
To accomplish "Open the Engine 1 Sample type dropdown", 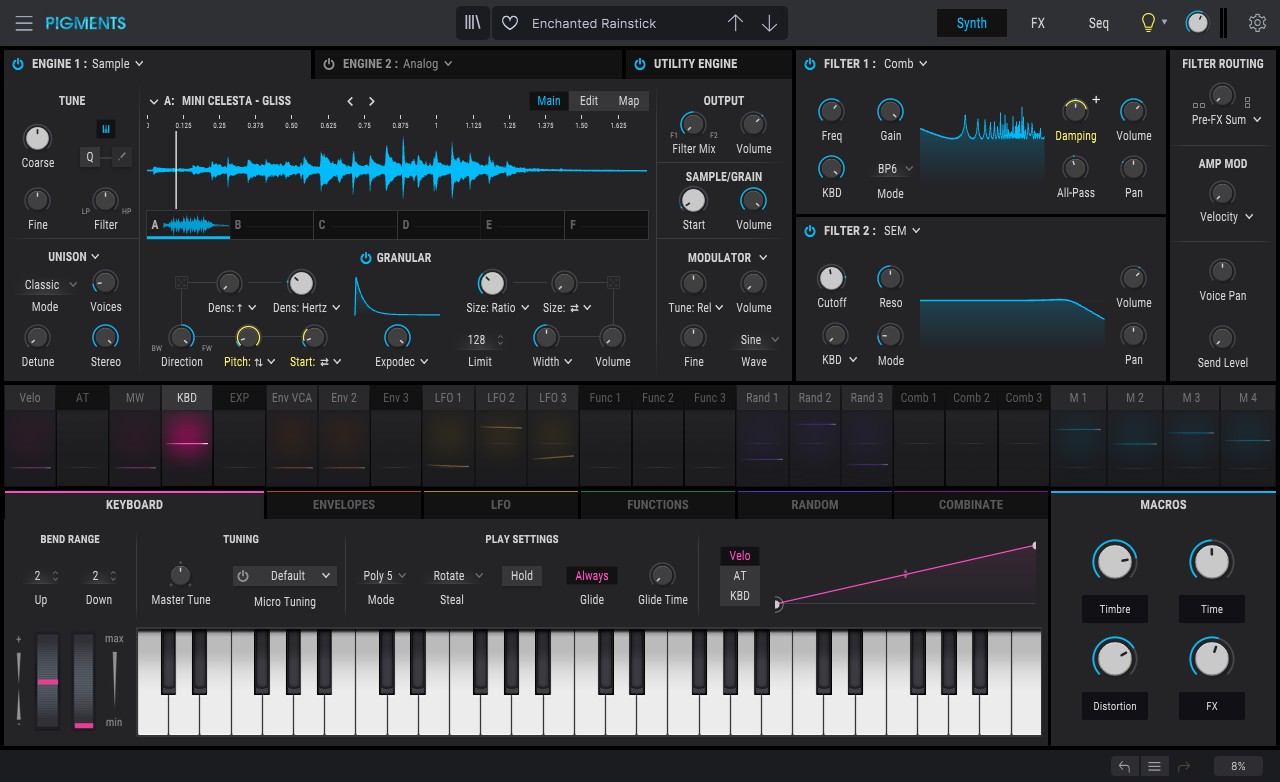I will [x=118, y=64].
